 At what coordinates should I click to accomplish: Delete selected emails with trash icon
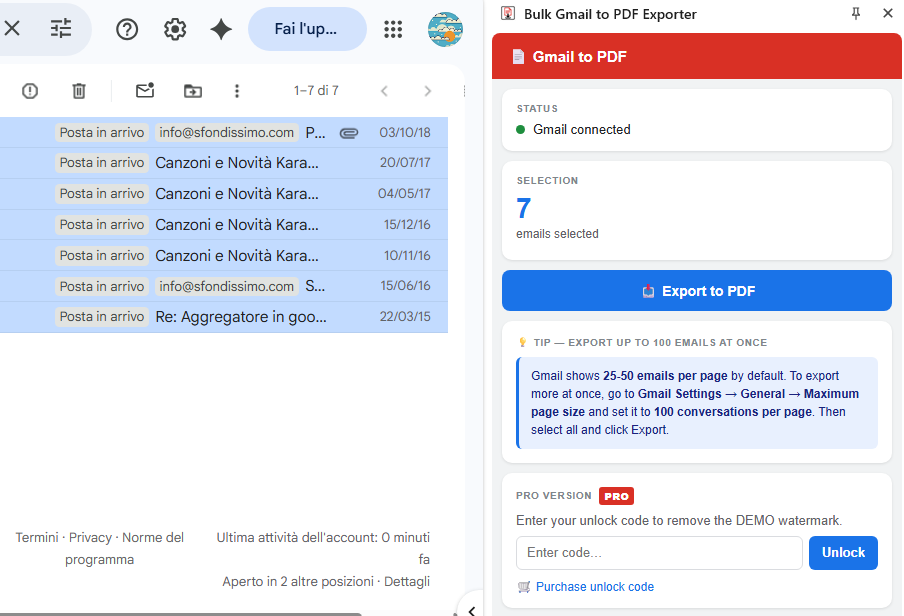[x=79, y=91]
